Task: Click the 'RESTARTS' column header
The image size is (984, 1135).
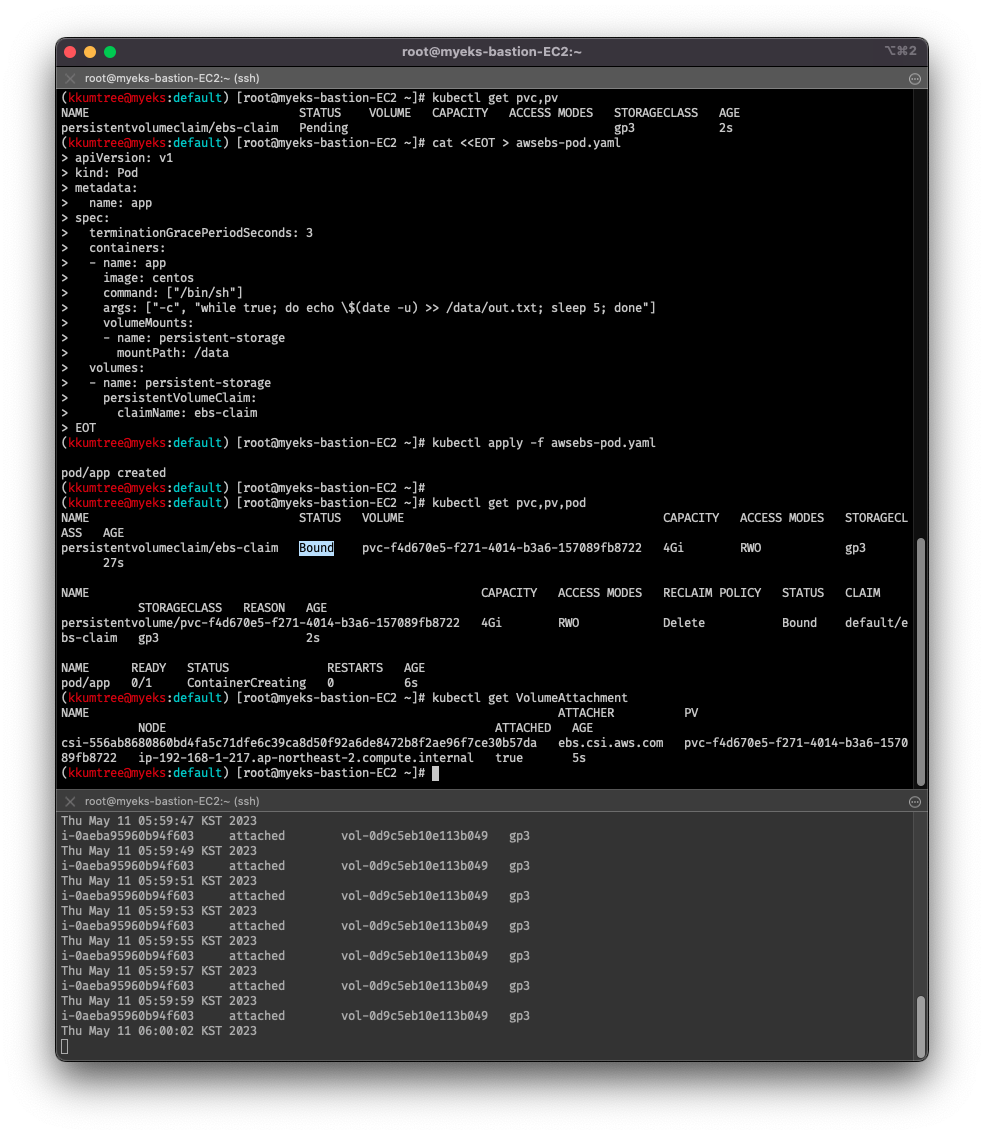Action: tap(355, 668)
